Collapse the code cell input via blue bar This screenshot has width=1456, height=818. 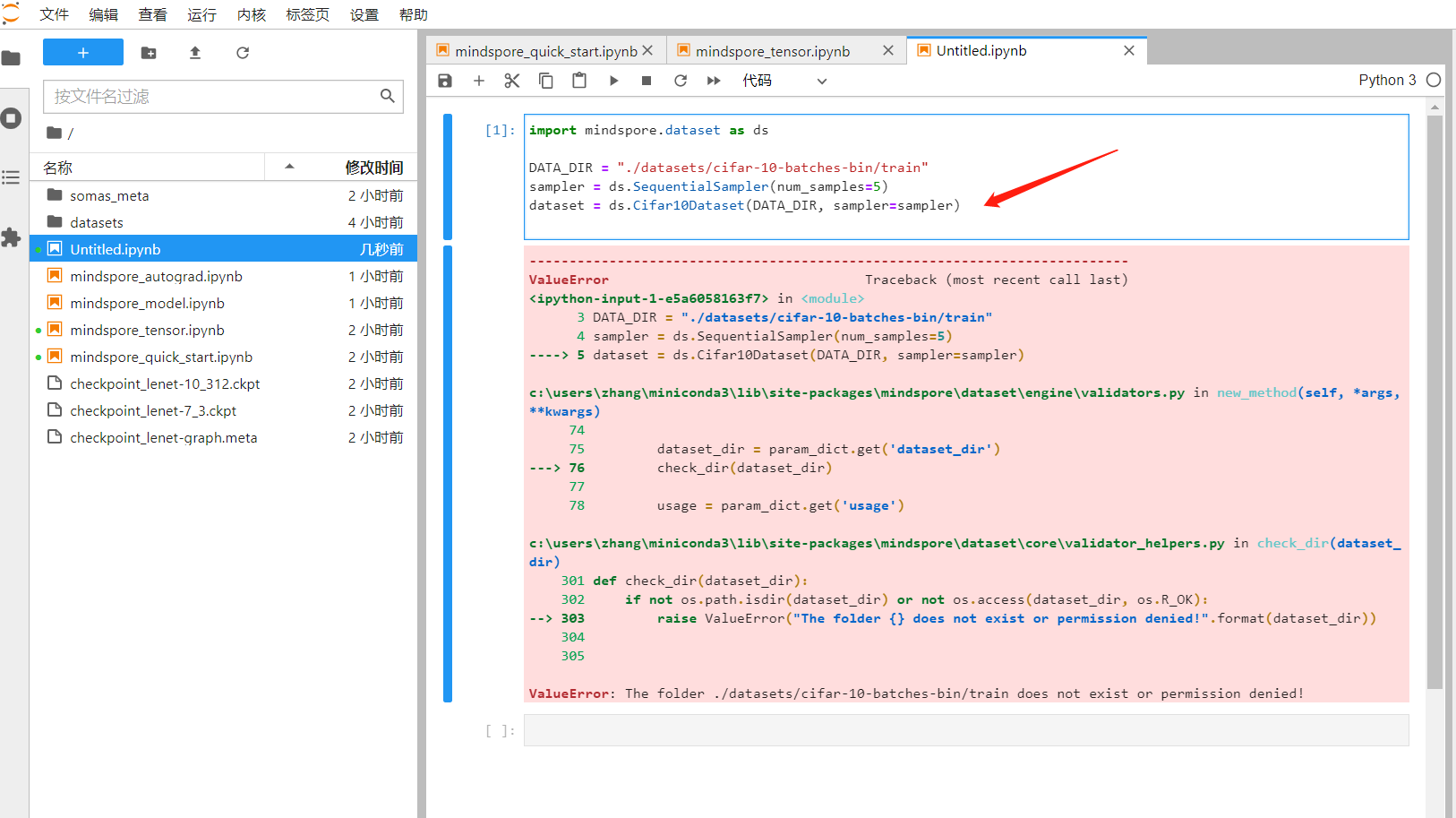point(448,177)
